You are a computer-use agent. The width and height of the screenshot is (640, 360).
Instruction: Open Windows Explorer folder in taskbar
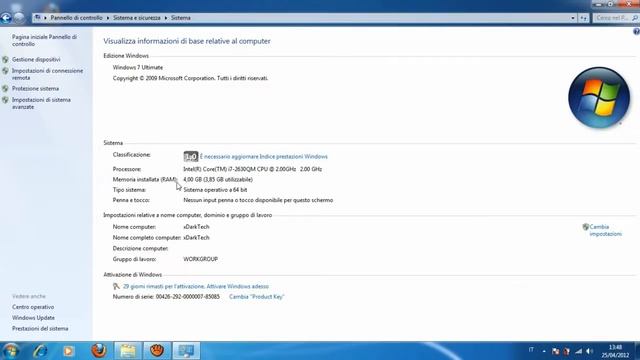[x=128, y=351]
